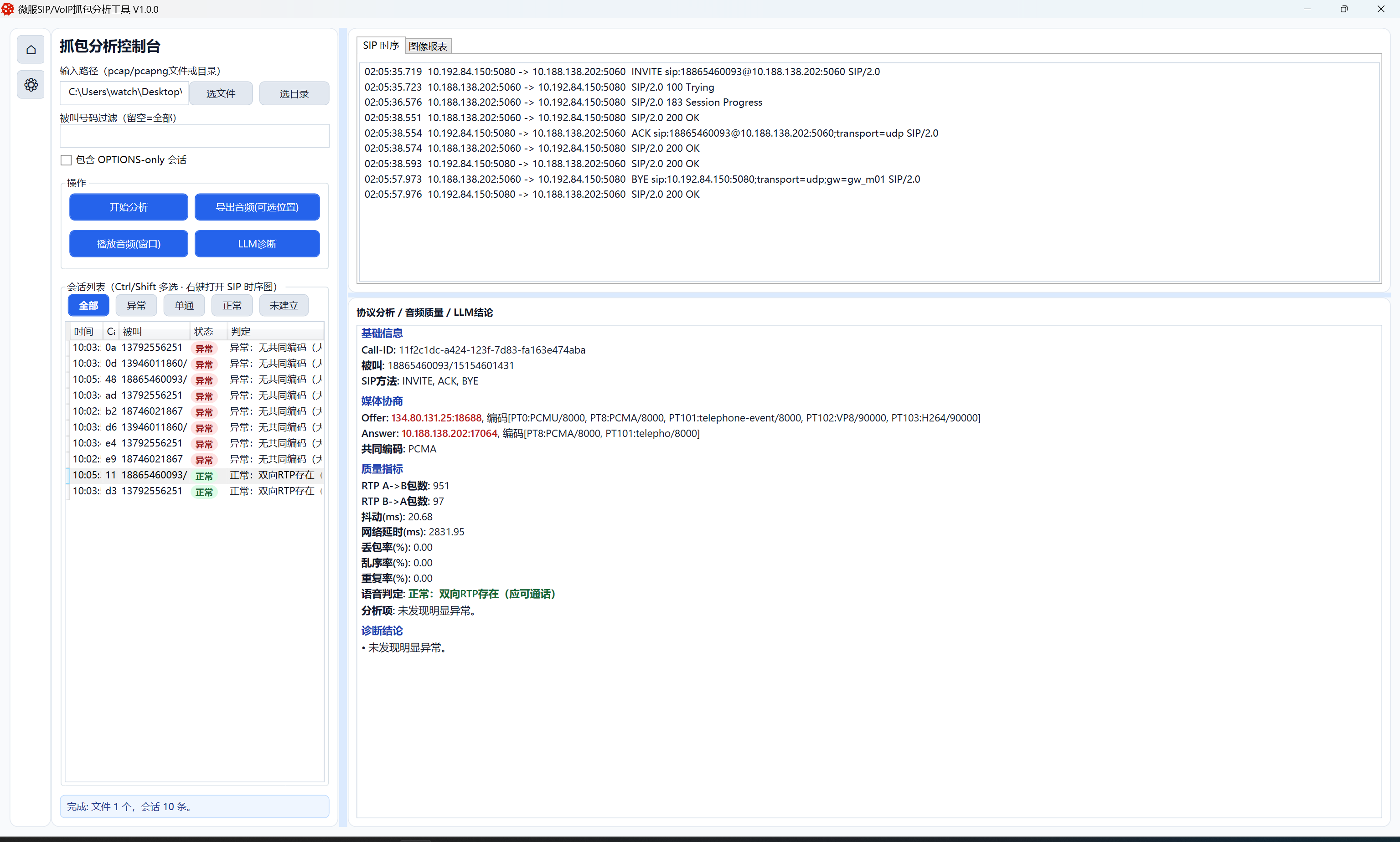Click the 被叫号码过滤 input field
This screenshot has height=842, width=1400.
(194, 136)
